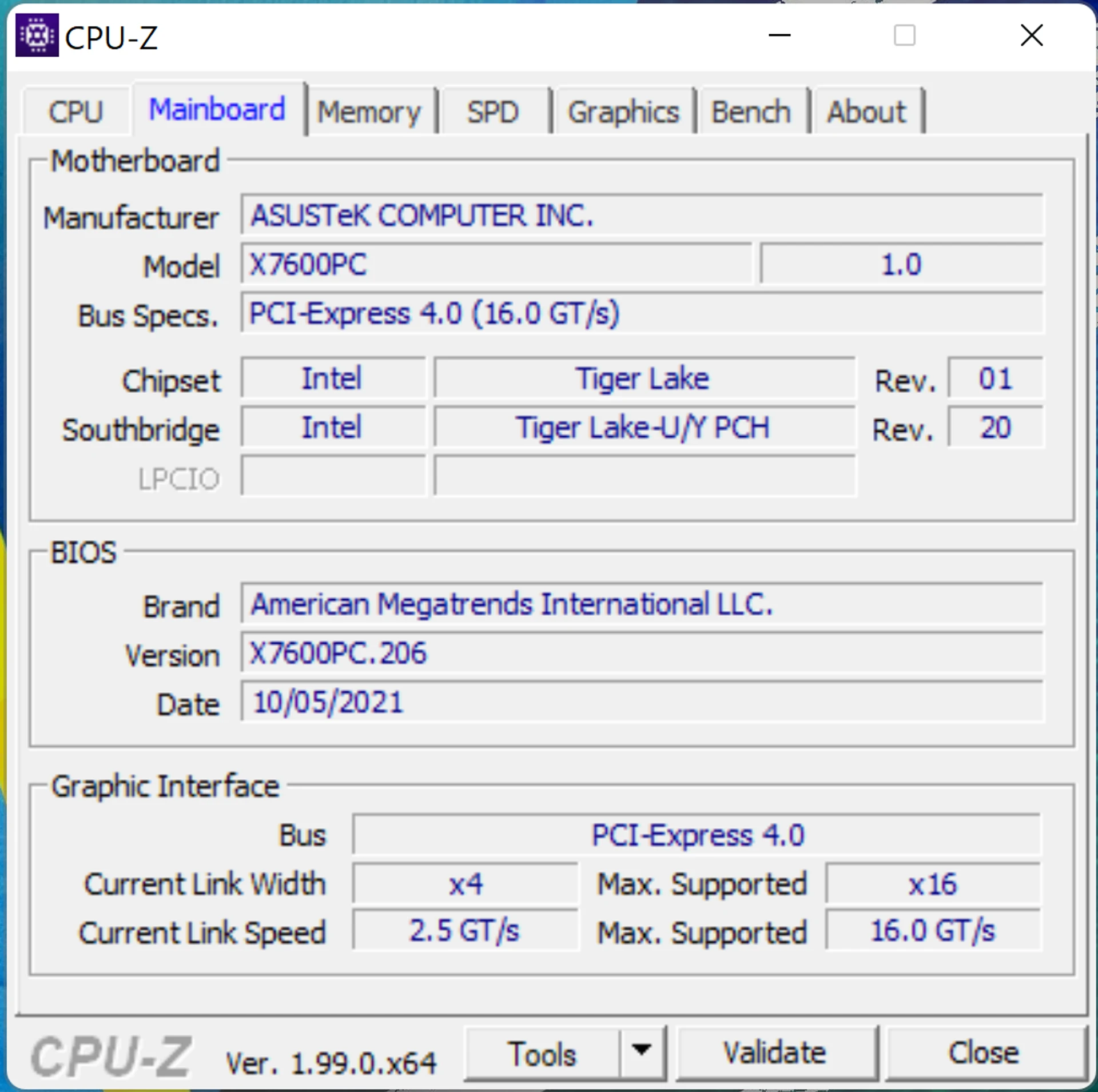
Task: Switch to the CPU tab
Action: click(x=76, y=111)
